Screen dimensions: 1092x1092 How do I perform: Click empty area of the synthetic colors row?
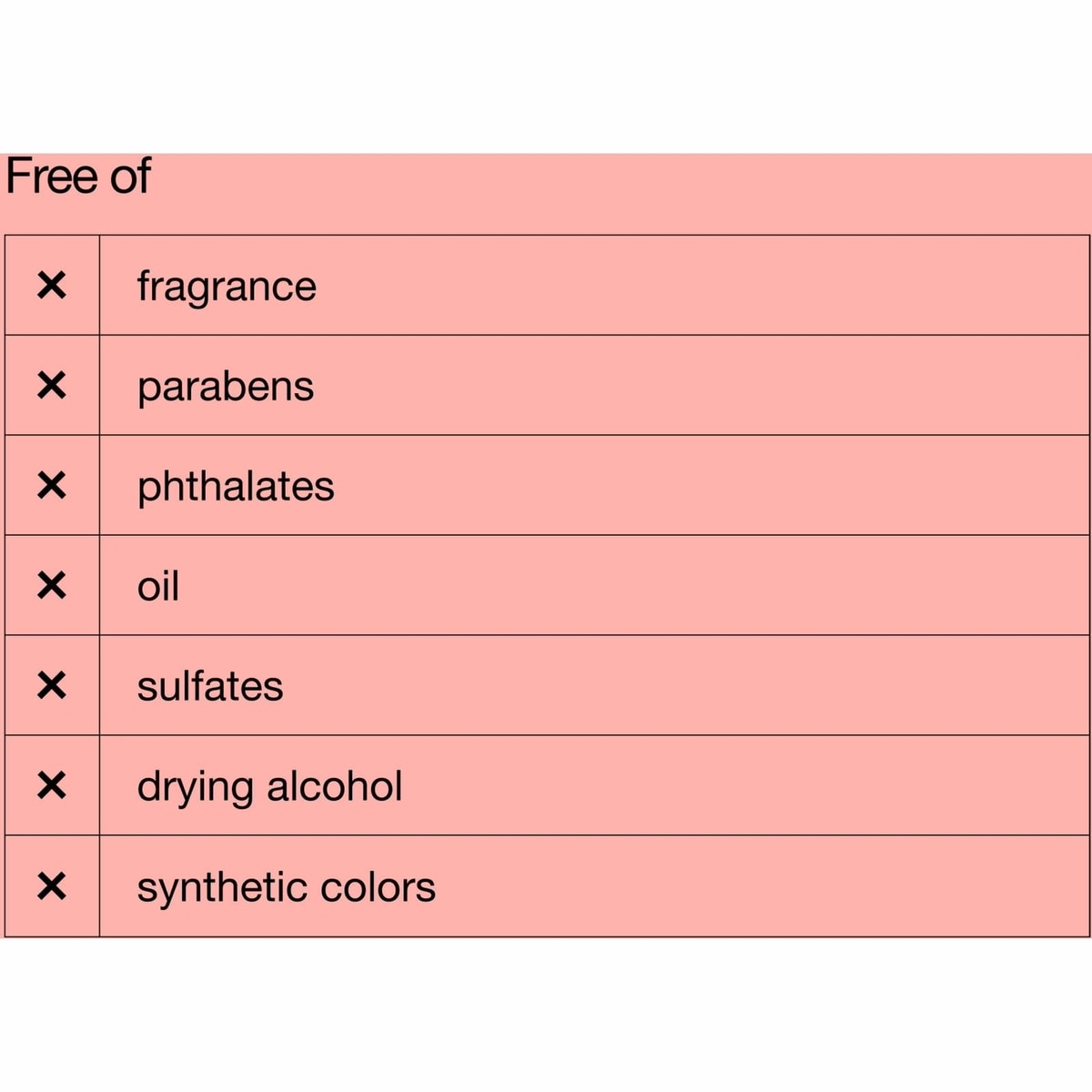pos(764,886)
